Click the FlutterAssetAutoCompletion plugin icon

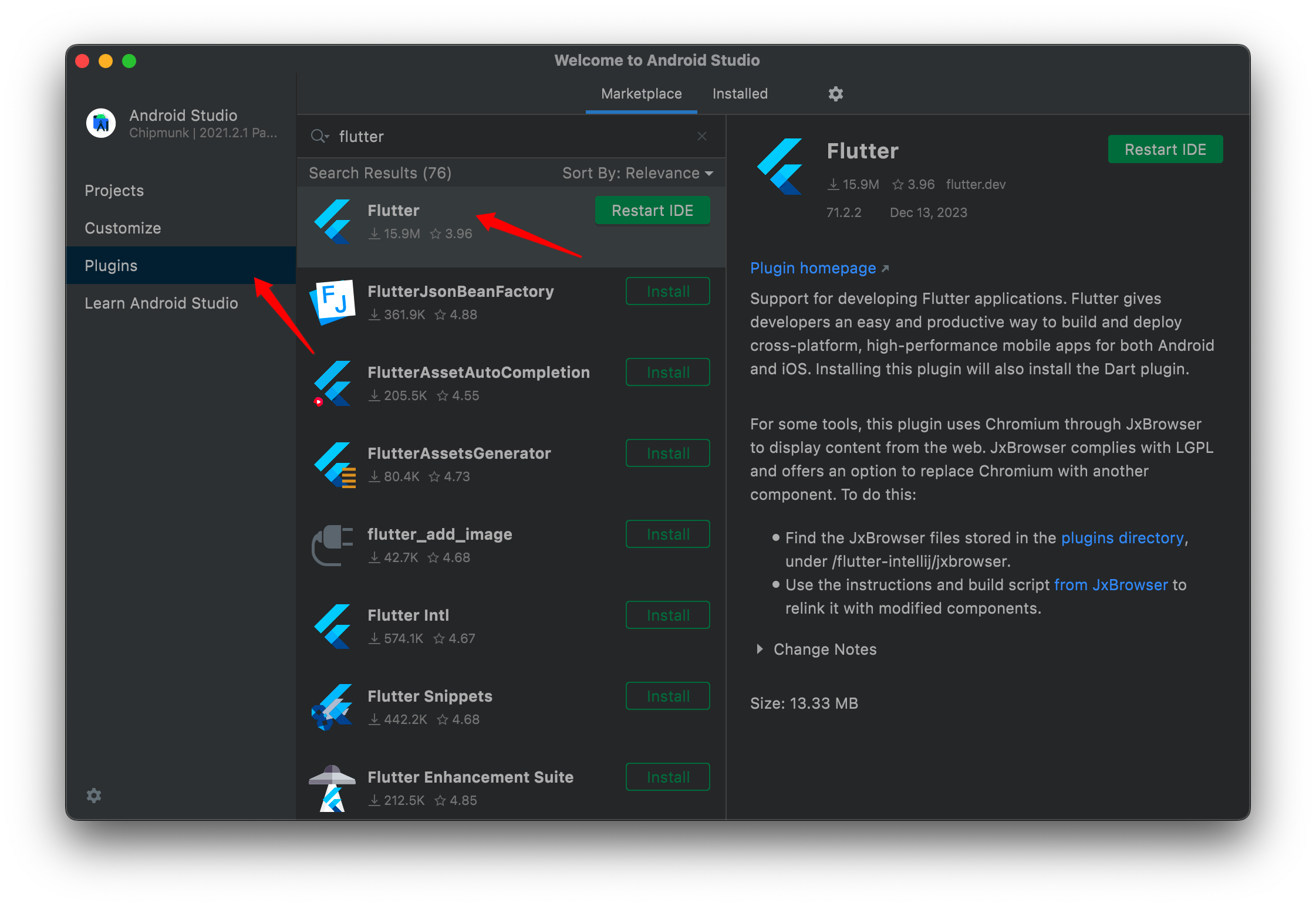333,383
